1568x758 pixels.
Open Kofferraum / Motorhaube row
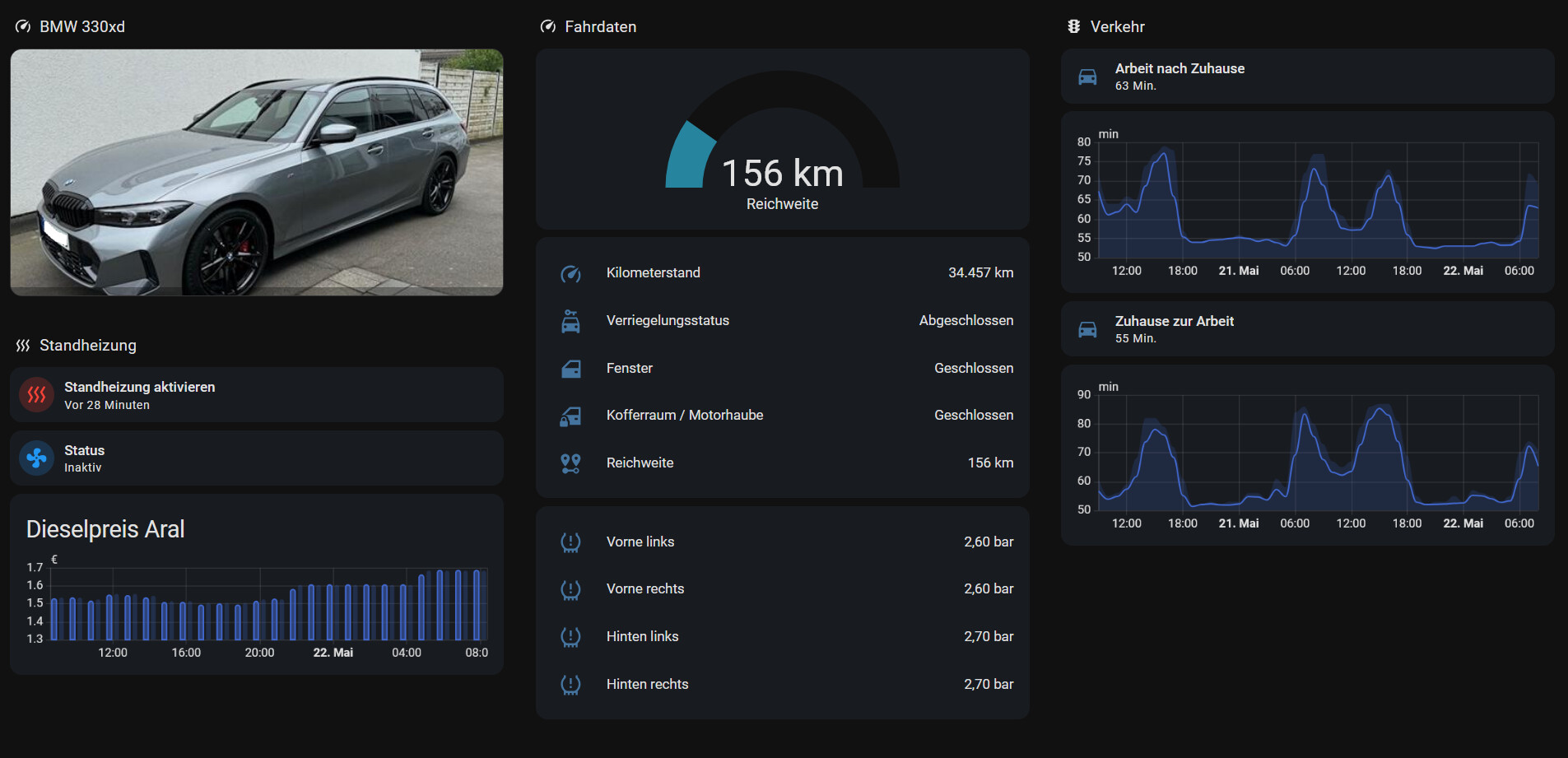[782, 416]
